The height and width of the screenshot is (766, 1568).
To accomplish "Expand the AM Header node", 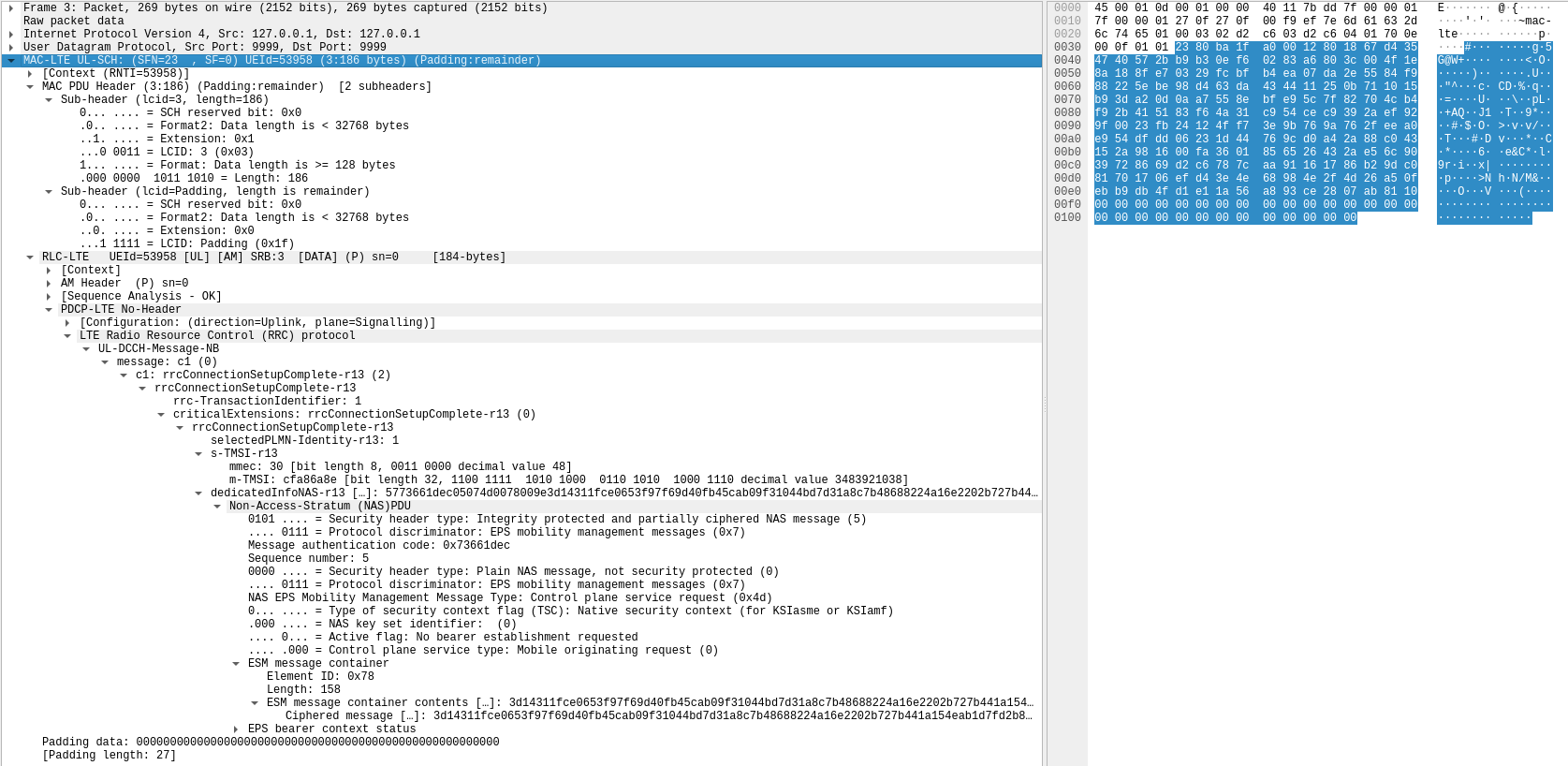I will point(49,283).
